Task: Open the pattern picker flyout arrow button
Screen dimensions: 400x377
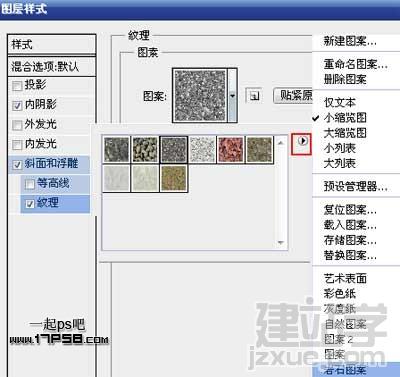Action: tap(302, 142)
